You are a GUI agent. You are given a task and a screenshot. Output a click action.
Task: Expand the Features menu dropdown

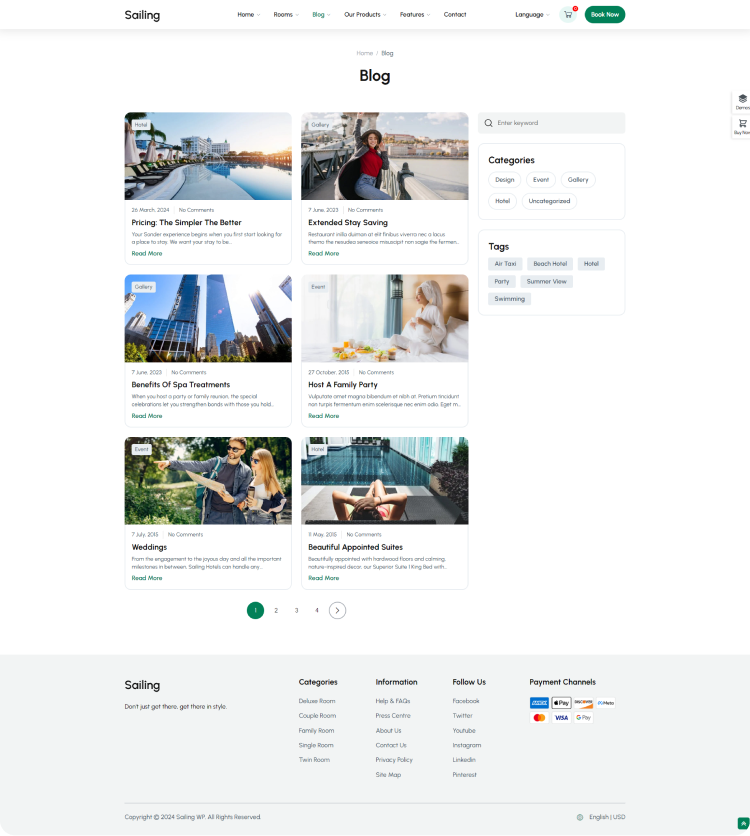click(415, 14)
